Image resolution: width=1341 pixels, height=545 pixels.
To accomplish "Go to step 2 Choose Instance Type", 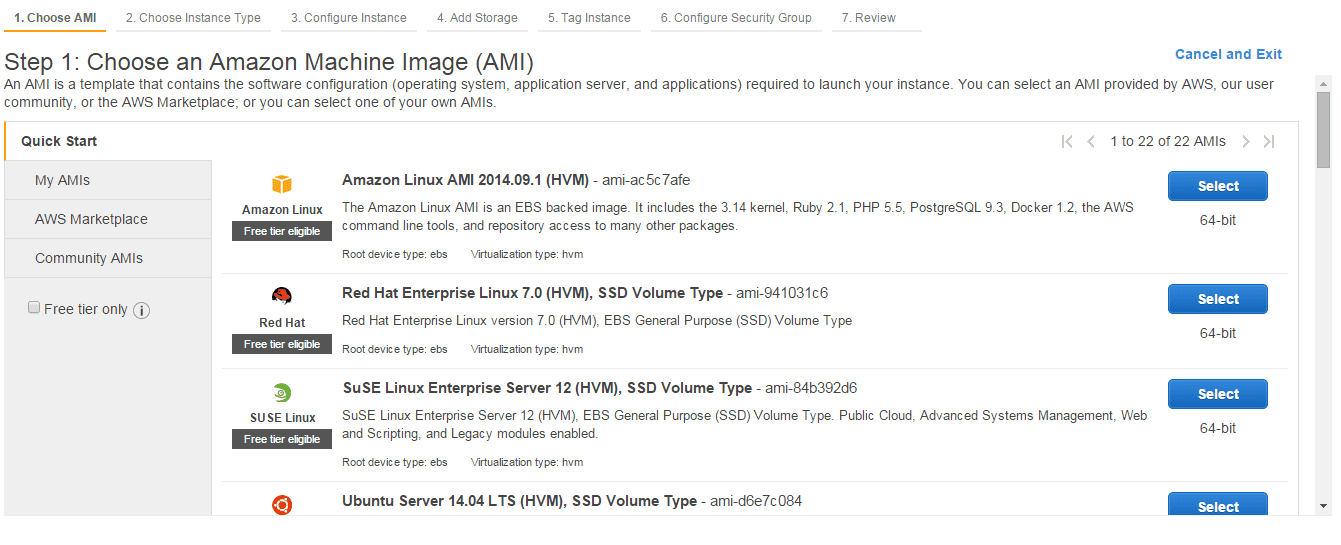I will (193, 18).
